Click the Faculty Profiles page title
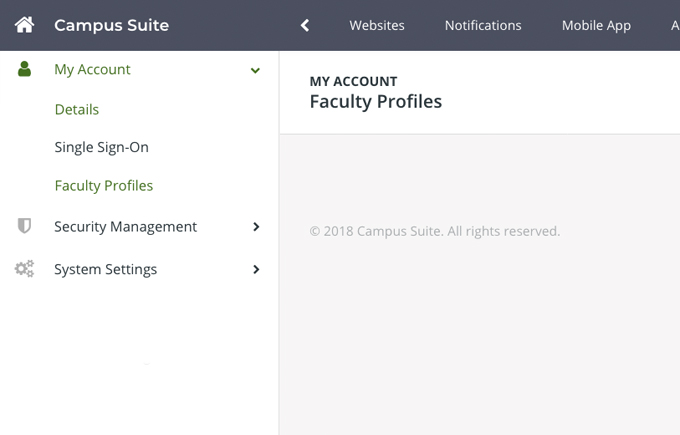The height and width of the screenshot is (435, 680). click(375, 101)
